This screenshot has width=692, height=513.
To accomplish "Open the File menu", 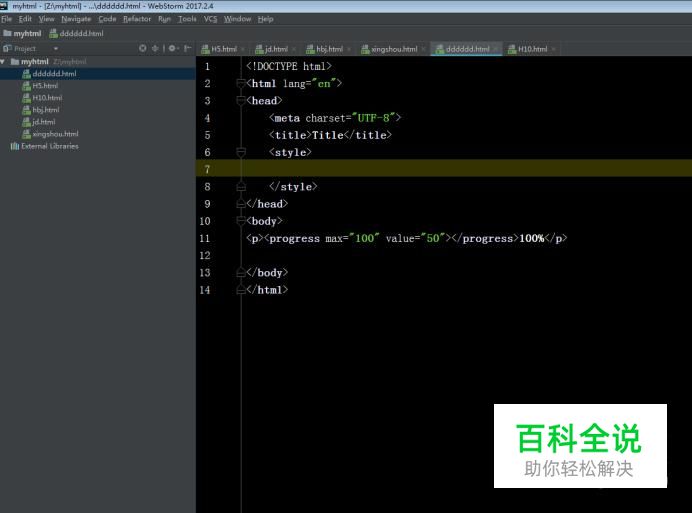I will click(6, 19).
